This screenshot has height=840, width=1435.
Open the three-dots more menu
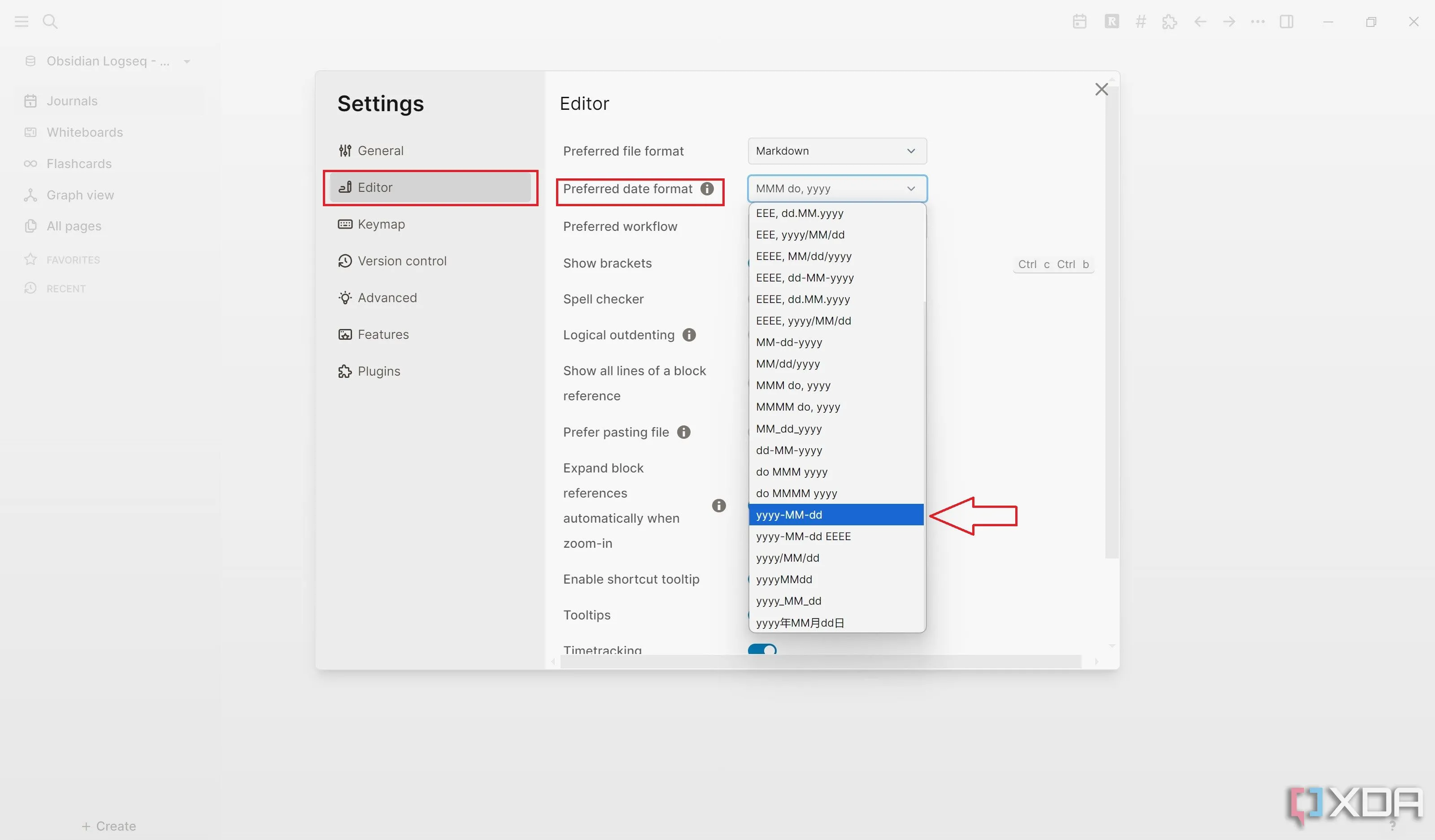(1257, 22)
